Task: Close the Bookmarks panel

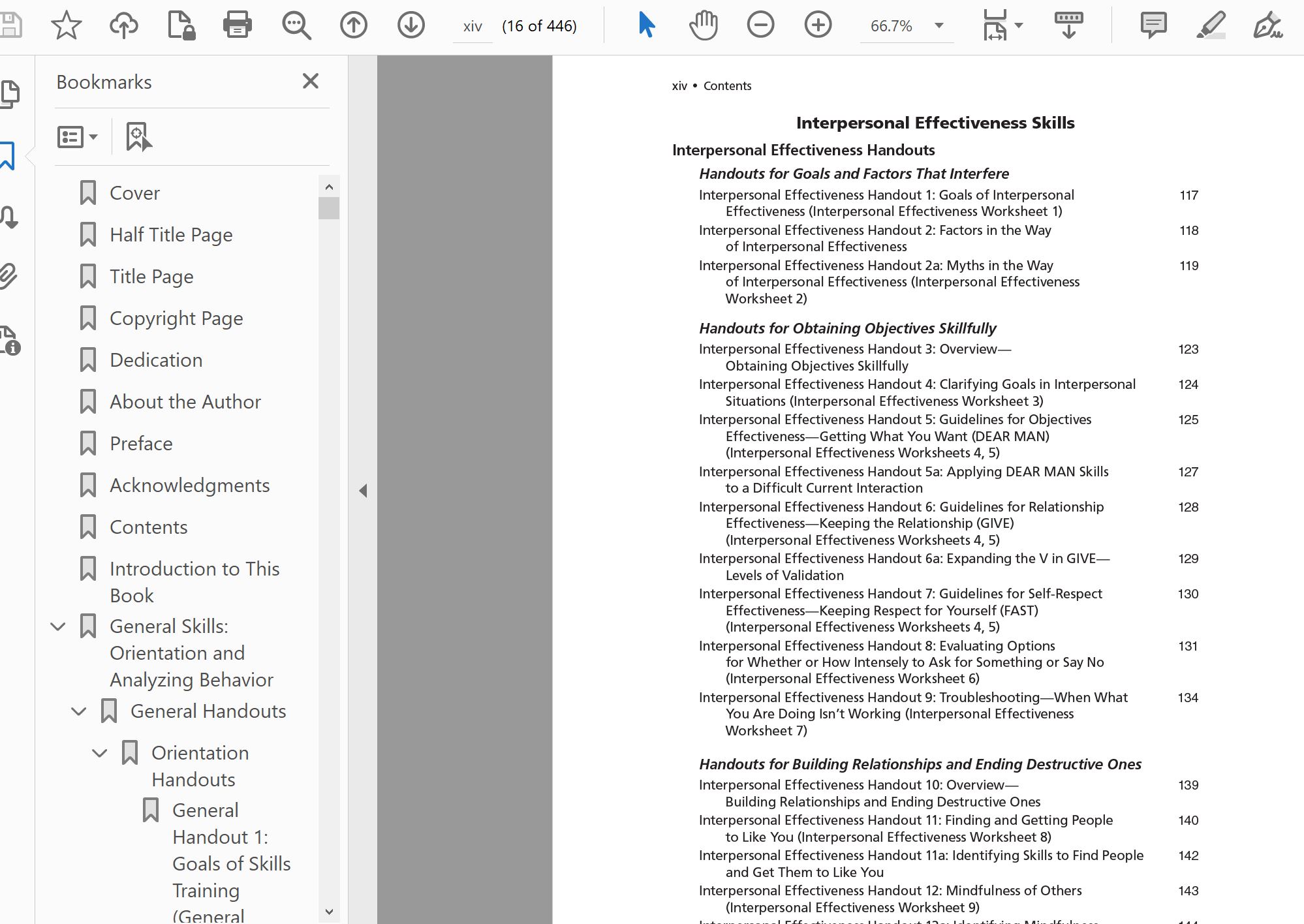Action: (x=311, y=81)
